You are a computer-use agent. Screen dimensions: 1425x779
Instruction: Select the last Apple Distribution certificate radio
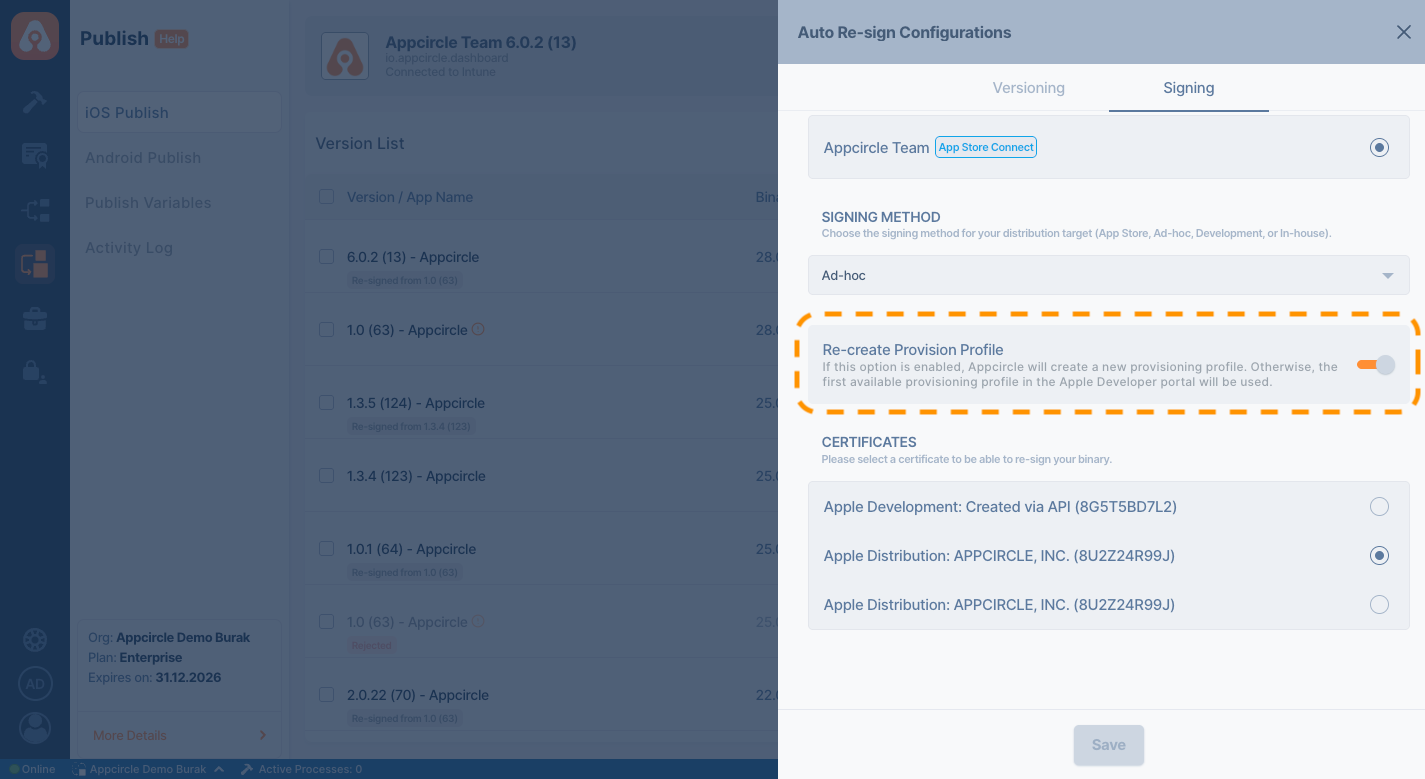click(1379, 605)
